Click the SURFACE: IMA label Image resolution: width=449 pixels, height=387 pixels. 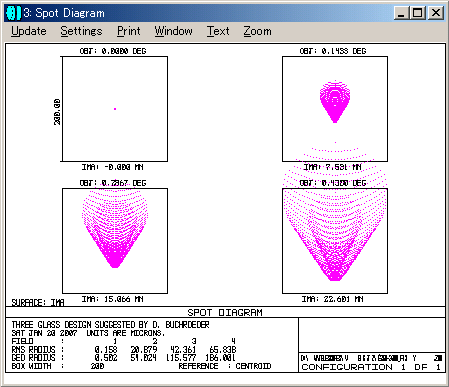click(x=38, y=302)
